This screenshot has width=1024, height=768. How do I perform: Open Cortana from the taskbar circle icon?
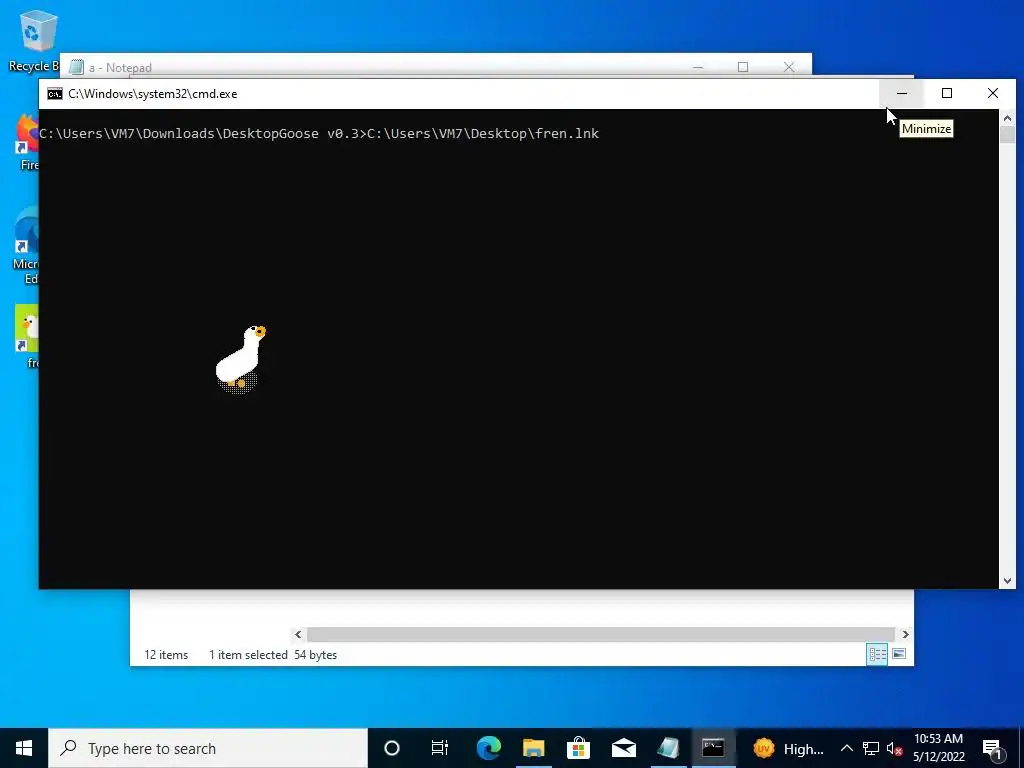[392, 748]
